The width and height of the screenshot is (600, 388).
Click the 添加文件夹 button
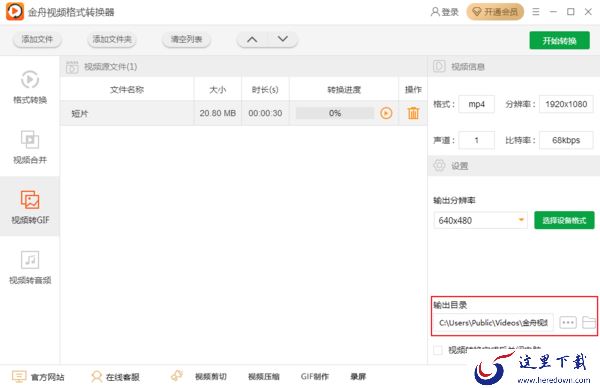coord(112,39)
